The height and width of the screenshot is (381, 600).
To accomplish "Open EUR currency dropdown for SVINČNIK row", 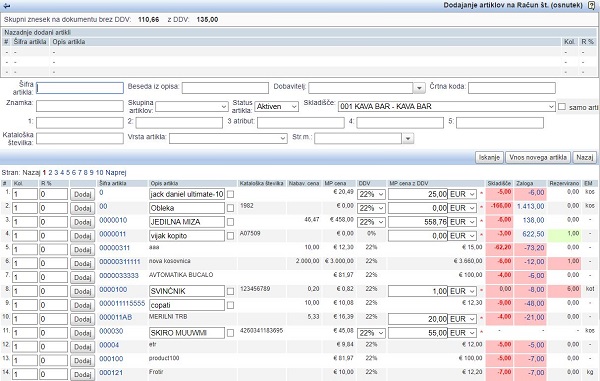I will tap(462, 291).
